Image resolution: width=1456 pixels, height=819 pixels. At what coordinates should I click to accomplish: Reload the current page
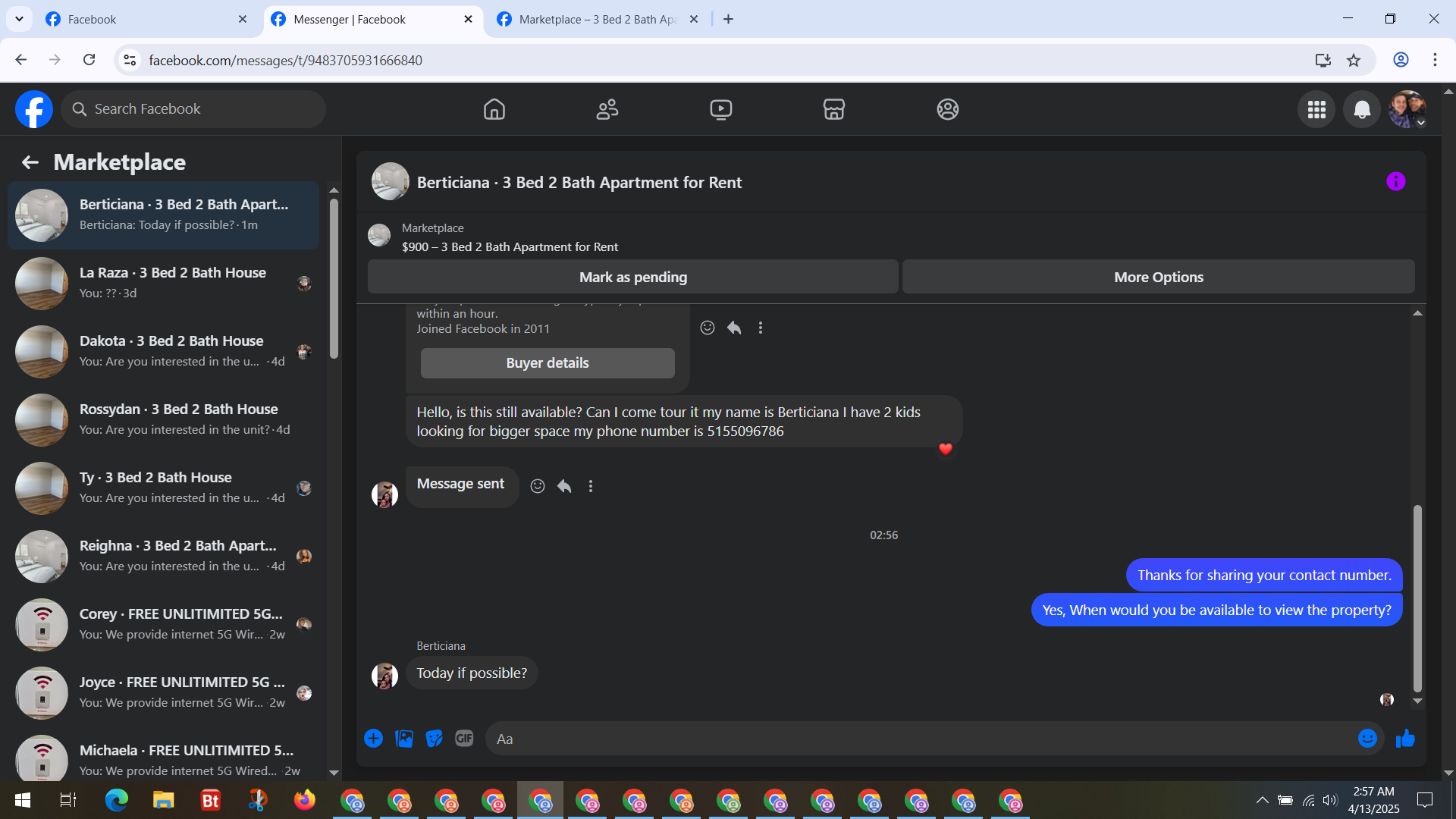(89, 60)
